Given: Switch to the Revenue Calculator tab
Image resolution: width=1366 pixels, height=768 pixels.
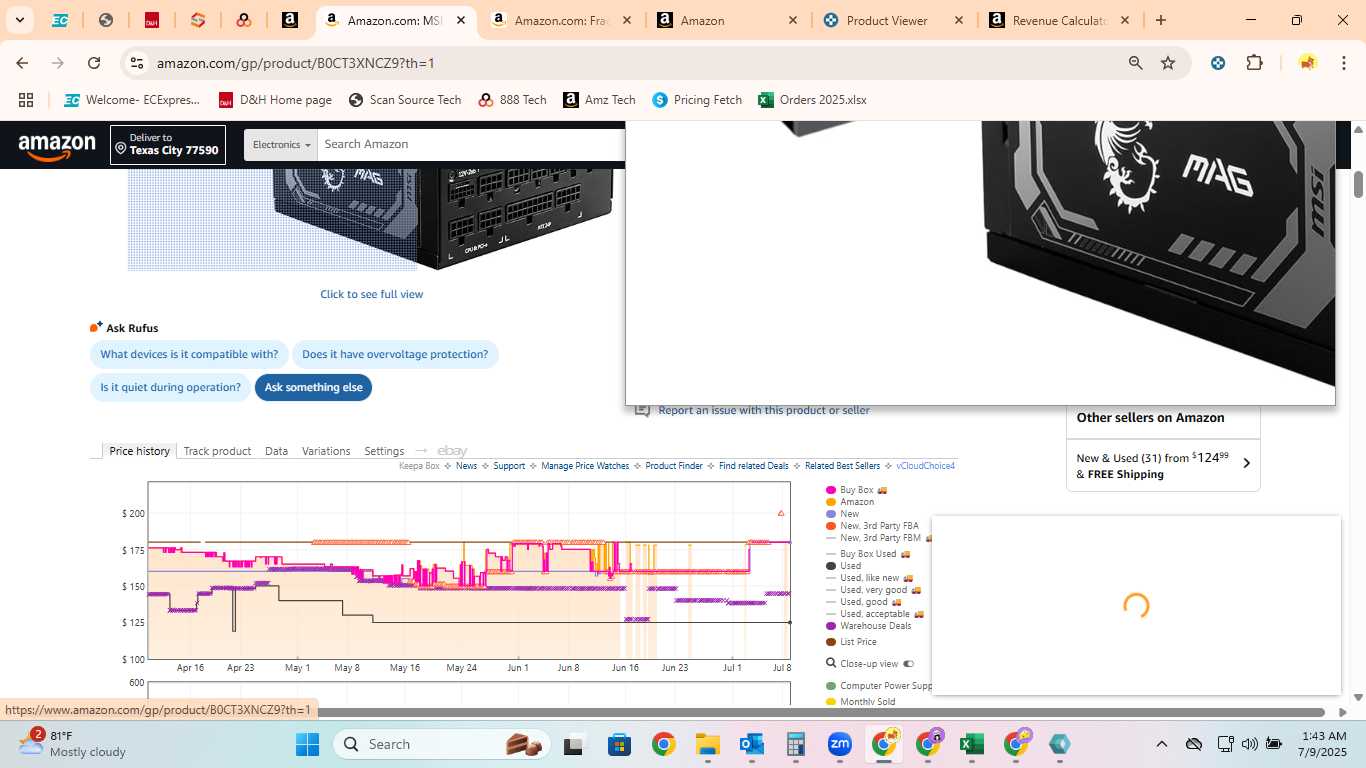Looking at the screenshot, I should (x=1059, y=20).
